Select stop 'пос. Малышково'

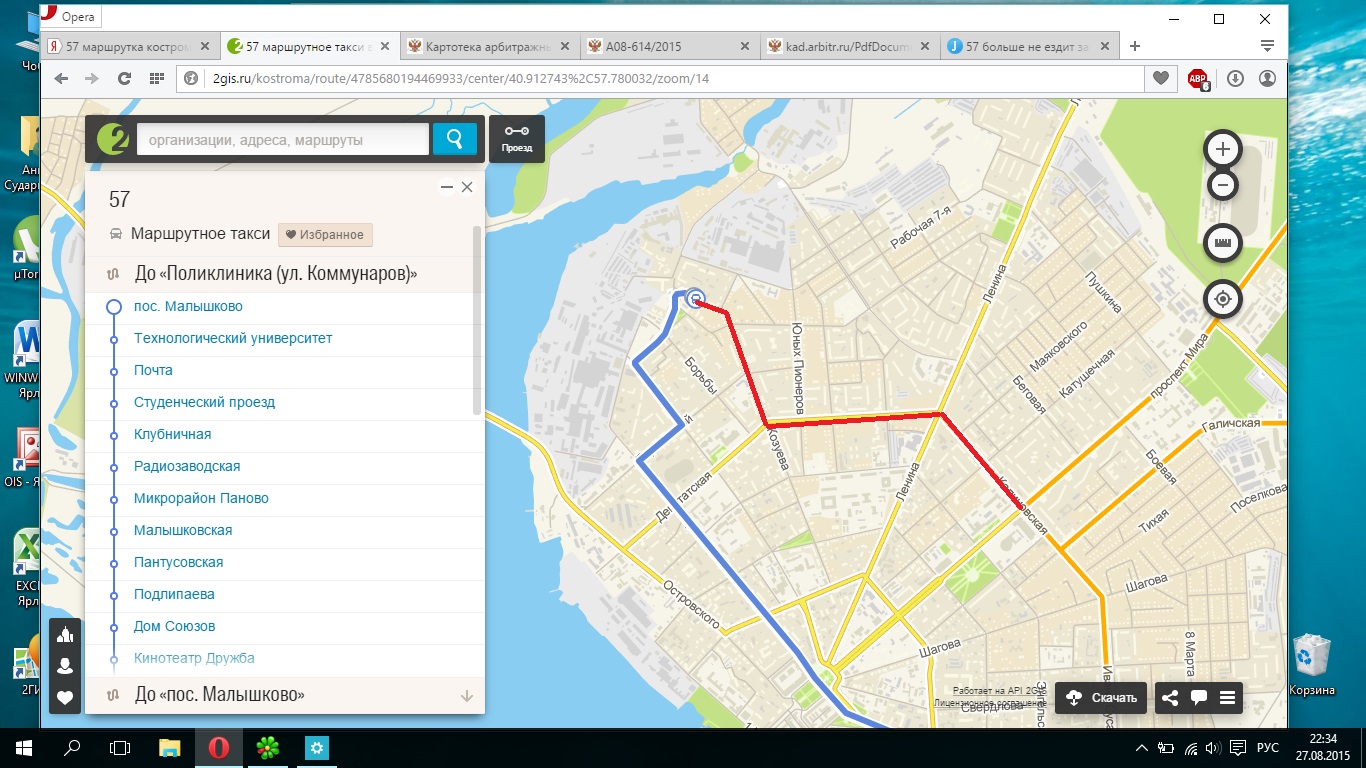(x=188, y=306)
